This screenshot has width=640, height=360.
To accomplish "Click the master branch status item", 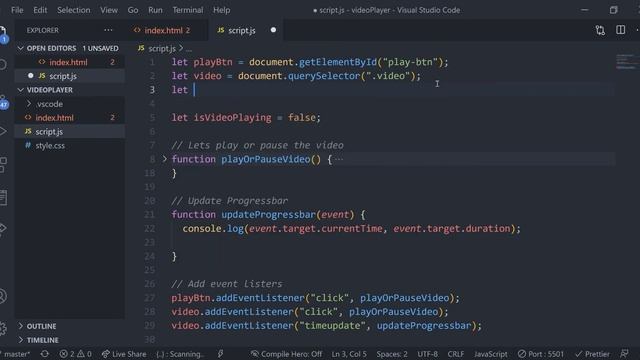I will [16, 353].
